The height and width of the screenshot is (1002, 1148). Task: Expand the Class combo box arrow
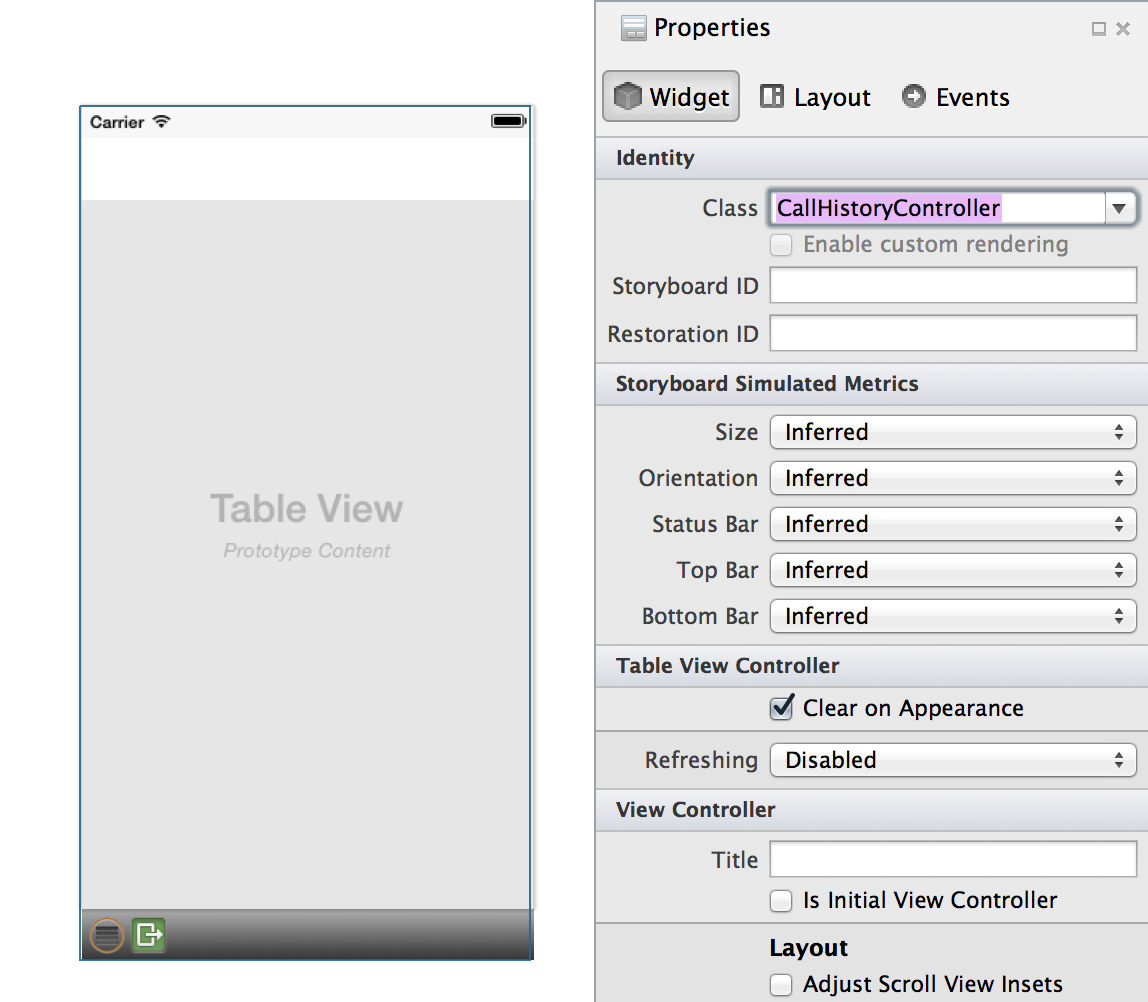[1119, 208]
